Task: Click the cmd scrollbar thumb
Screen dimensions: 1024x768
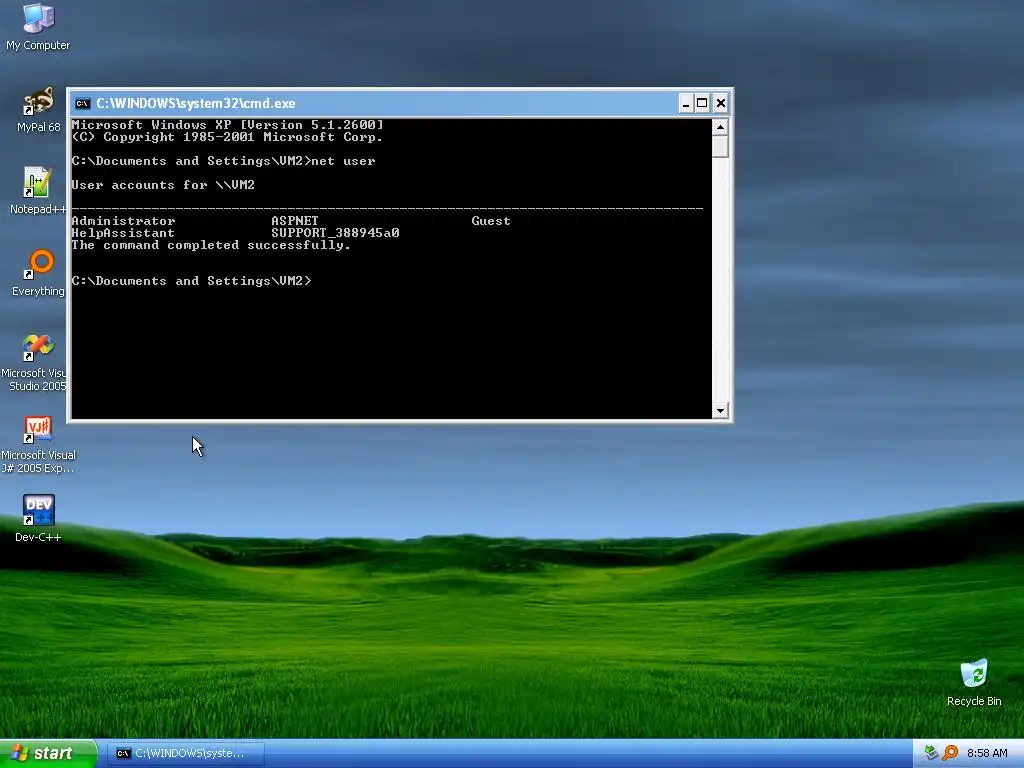Action: [720, 146]
